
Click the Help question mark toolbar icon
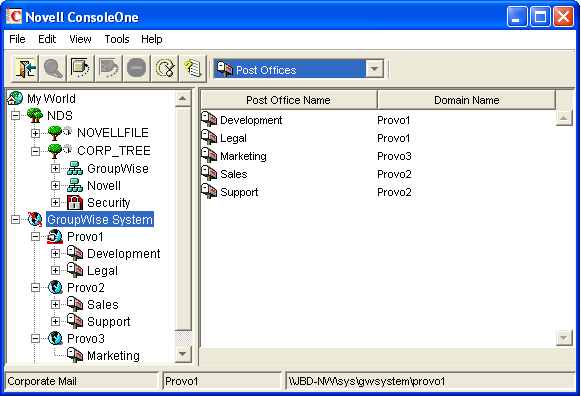pos(193,69)
